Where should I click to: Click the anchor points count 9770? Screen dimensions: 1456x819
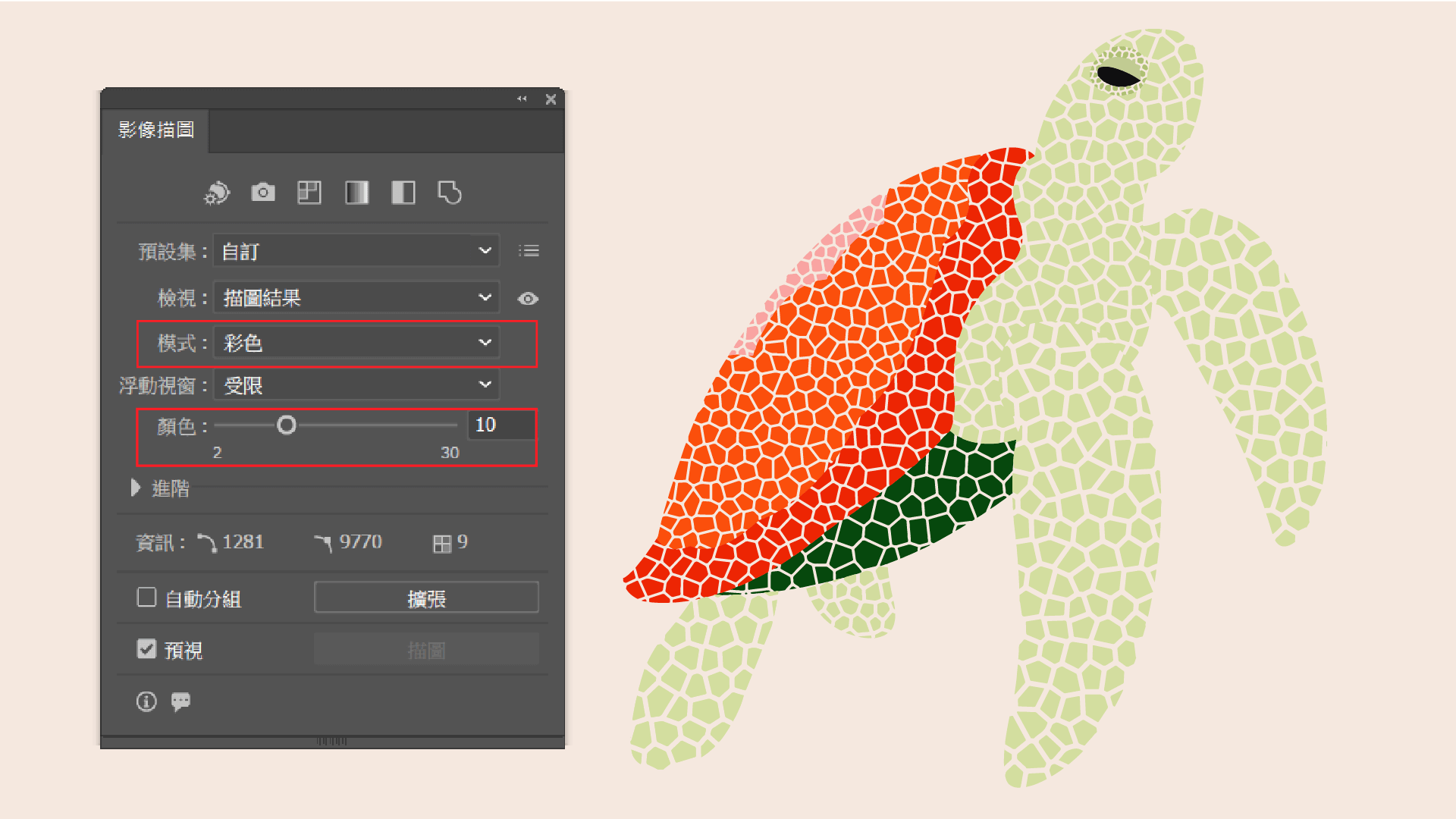[349, 542]
